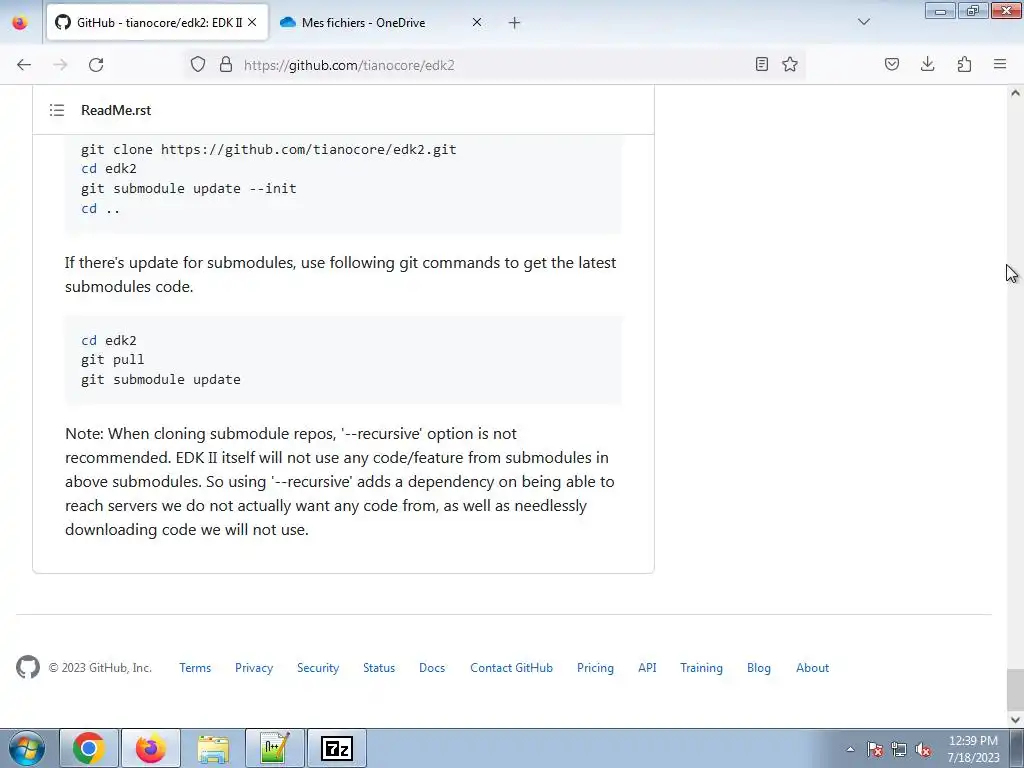Open the Terms footer link
This screenshot has width=1024, height=768.
pos(195,668)
